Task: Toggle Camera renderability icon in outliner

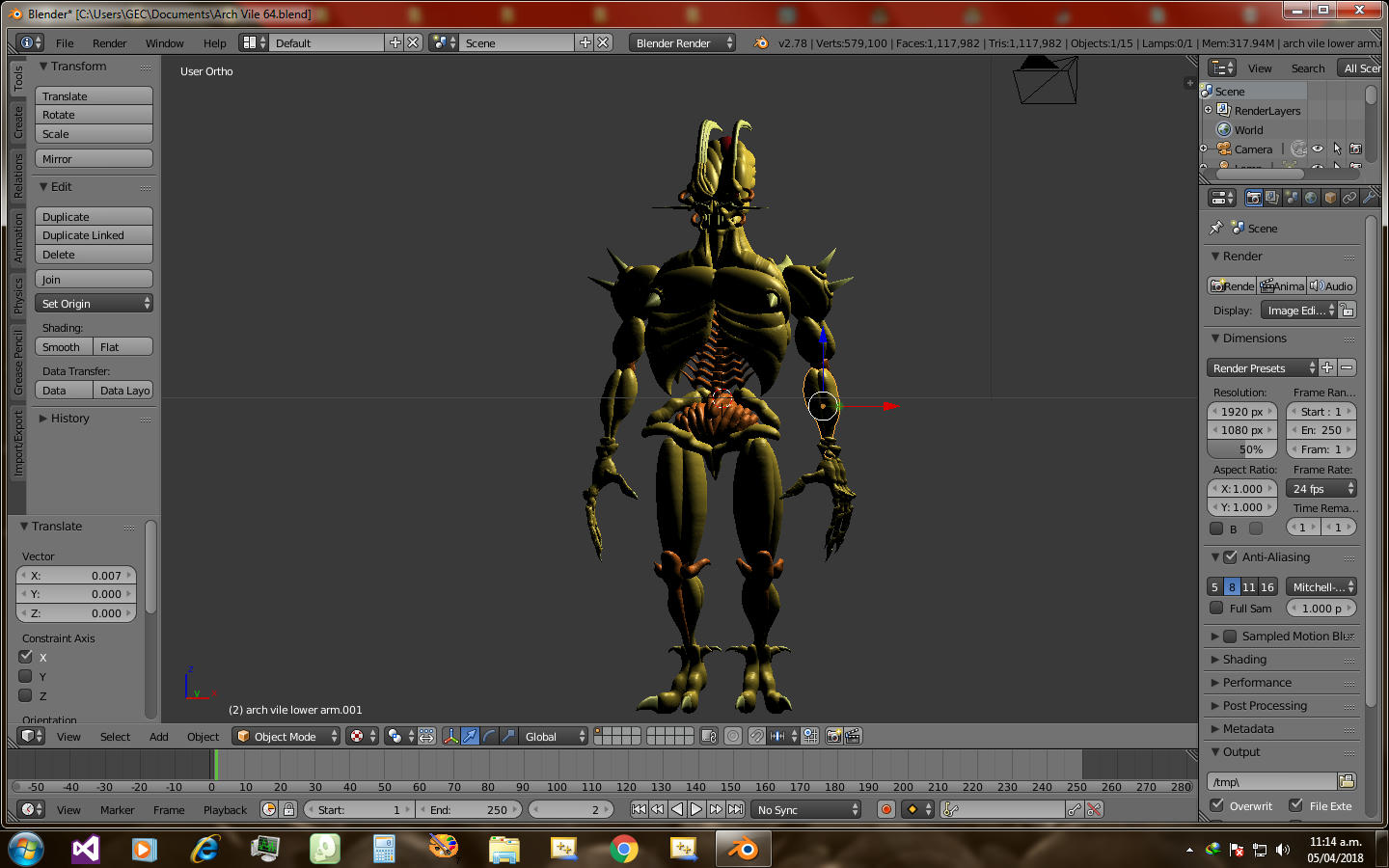Action: pos(1355,149)
